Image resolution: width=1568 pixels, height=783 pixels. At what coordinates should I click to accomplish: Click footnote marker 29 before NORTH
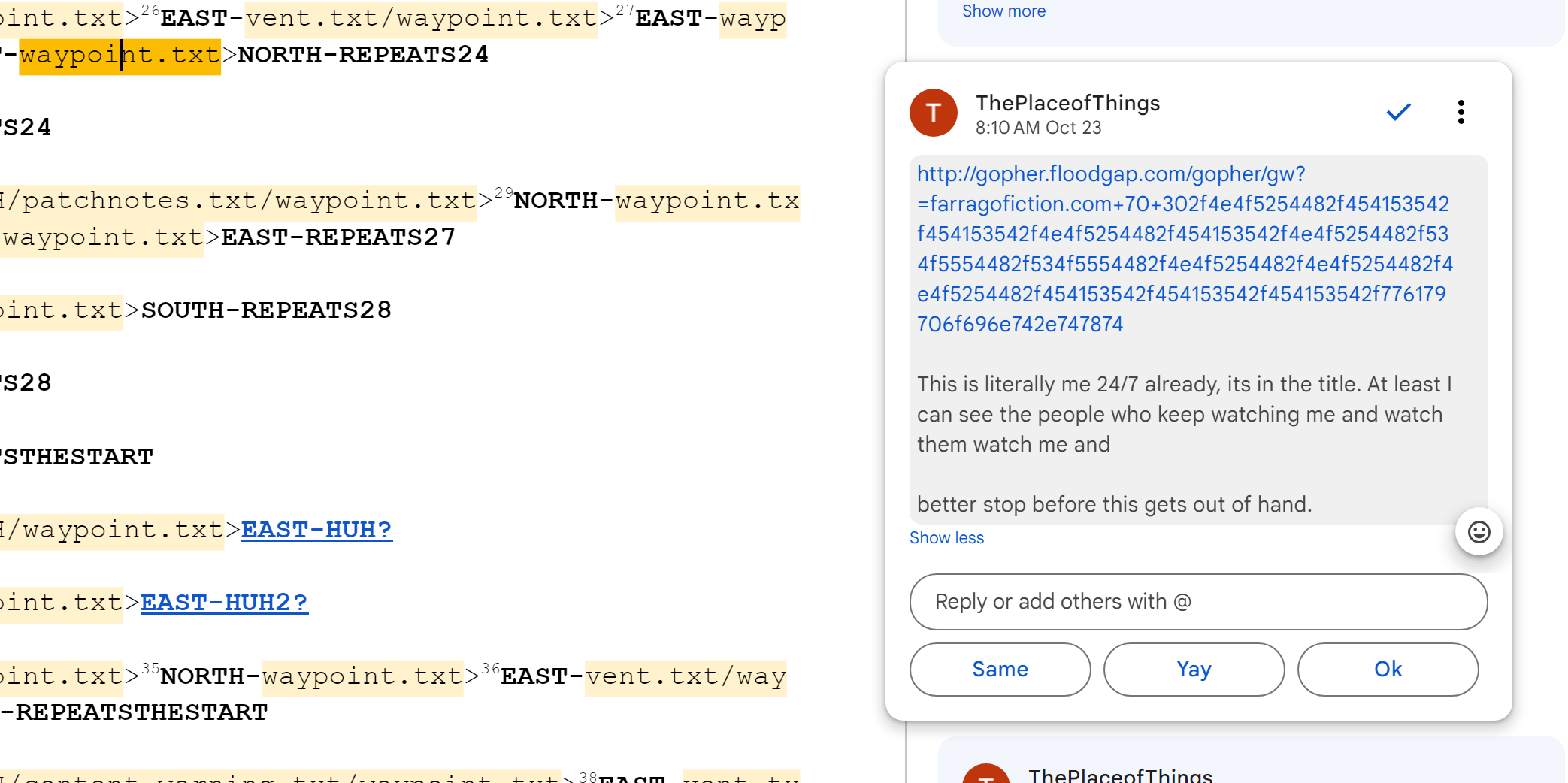pyautogui.click(x=504, y=193)
